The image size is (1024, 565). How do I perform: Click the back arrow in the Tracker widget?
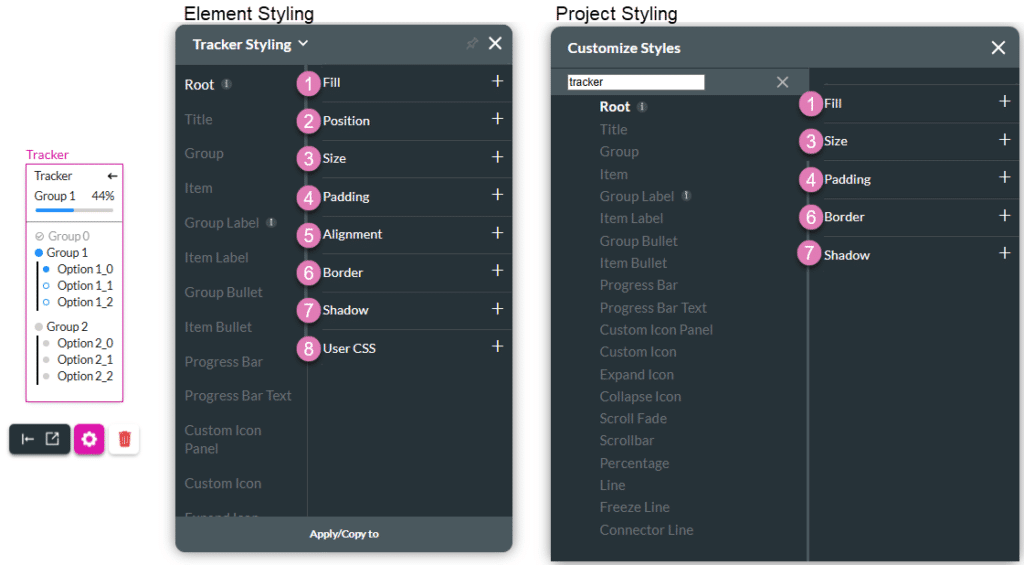coord(112,176)
